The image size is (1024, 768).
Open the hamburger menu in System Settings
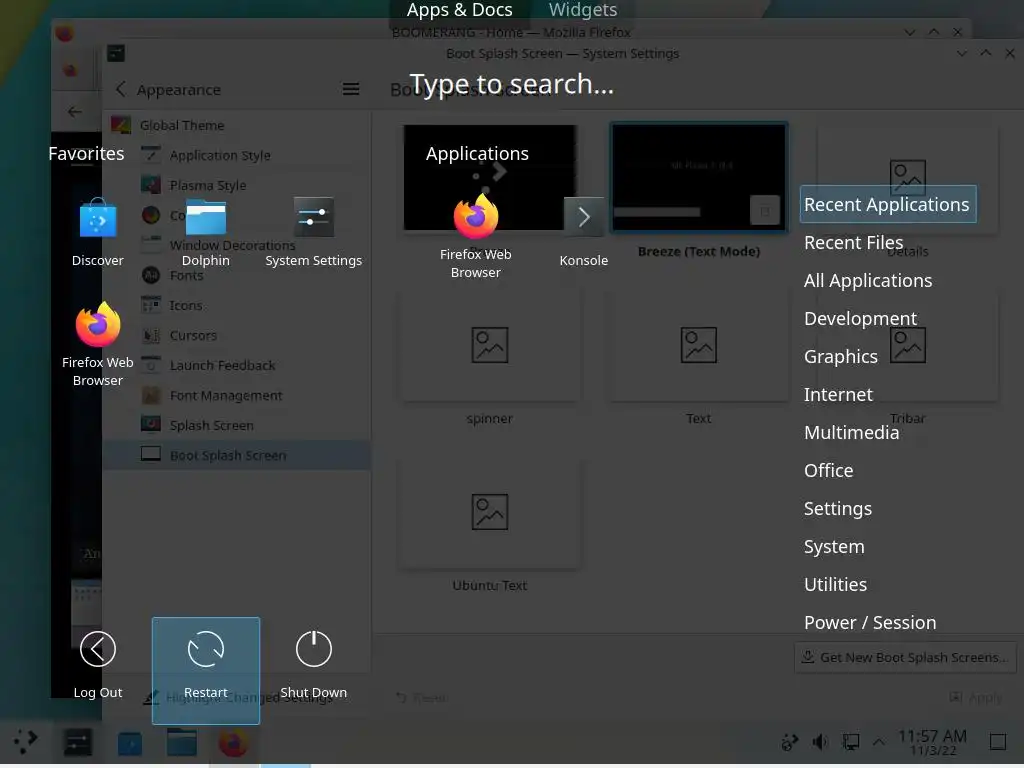coord(351,89)
